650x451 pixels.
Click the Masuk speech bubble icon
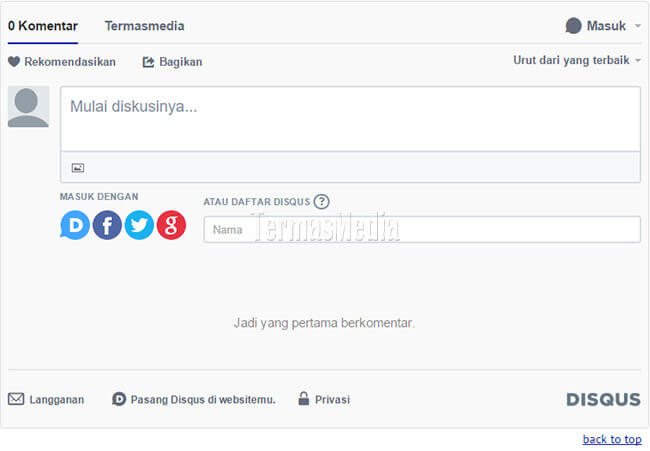[574, 26]
